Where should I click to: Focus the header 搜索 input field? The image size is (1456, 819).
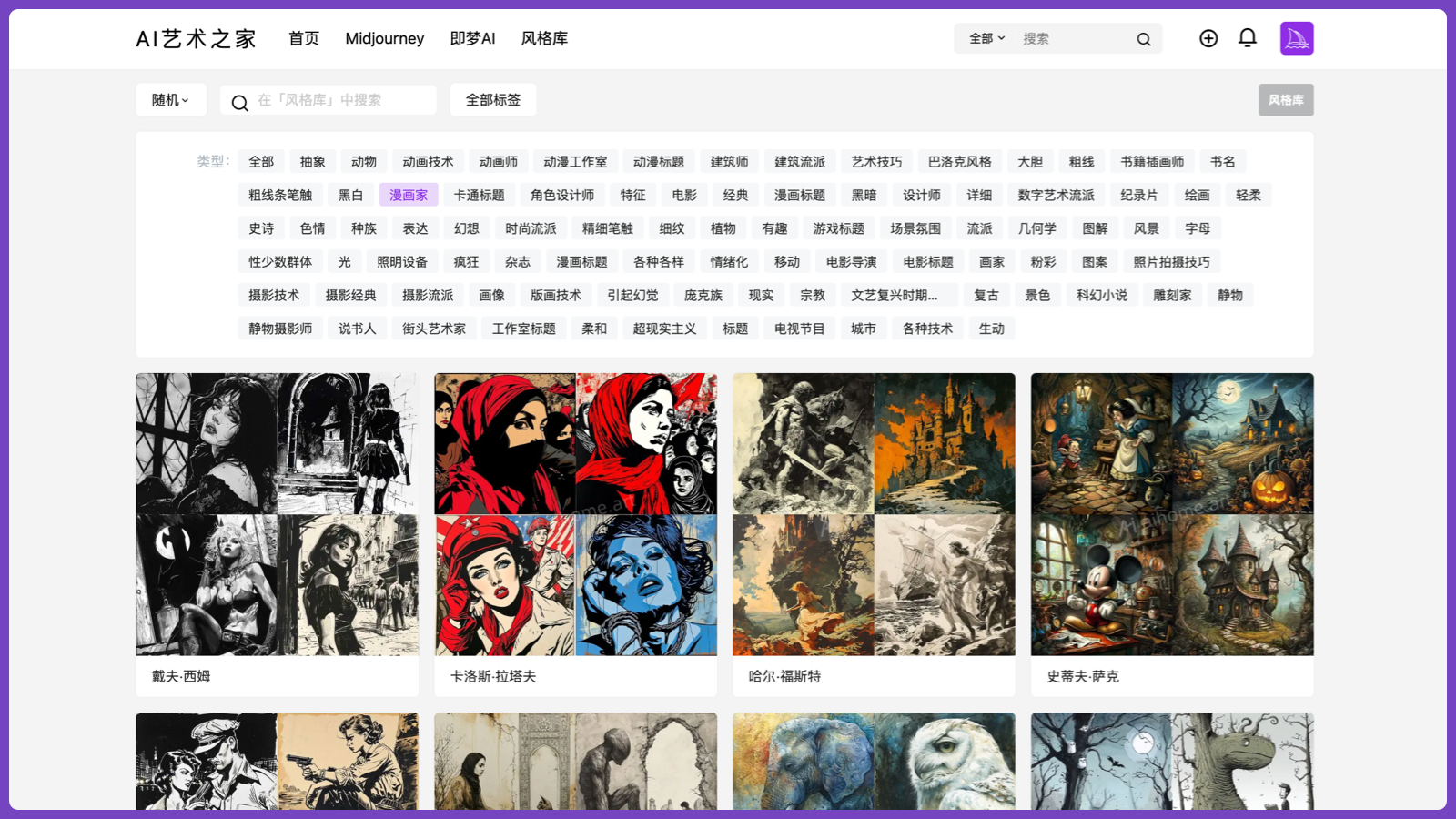1074,38
